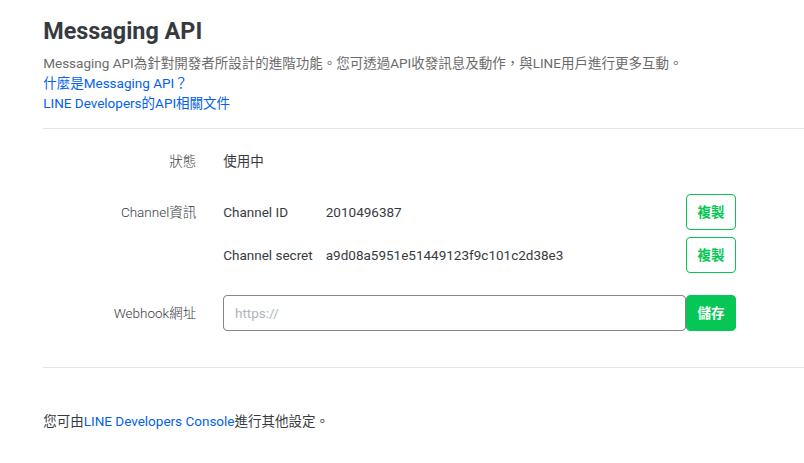Click the Webhook網址 label
Image resolution: width=804 pixels, height=463 pixels.
click(155, 313)
